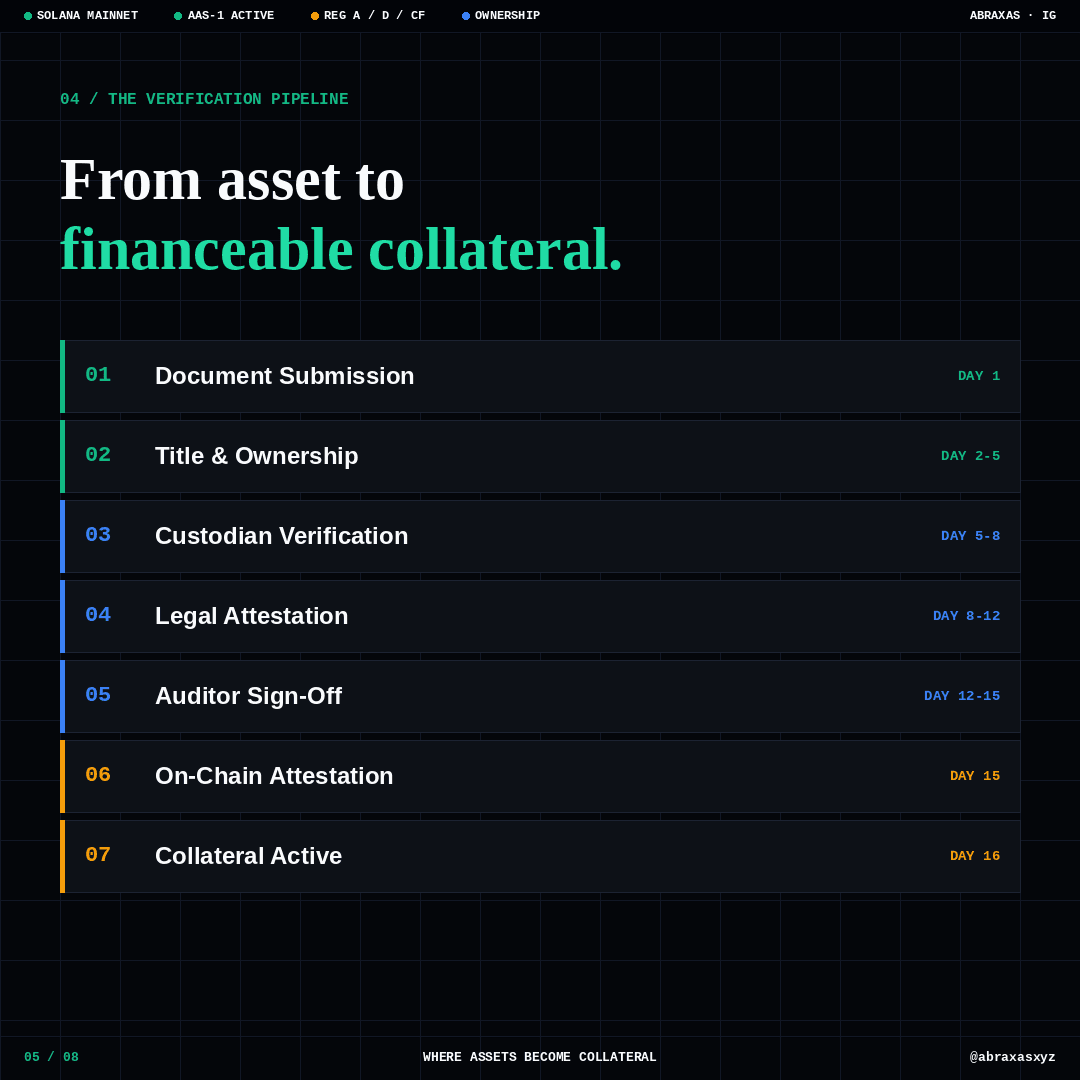Click the WHERE ASSETS BECOME COLLATERAL tagline
Viewport: 1080px width, 1080px height.
click(539, 1057)
